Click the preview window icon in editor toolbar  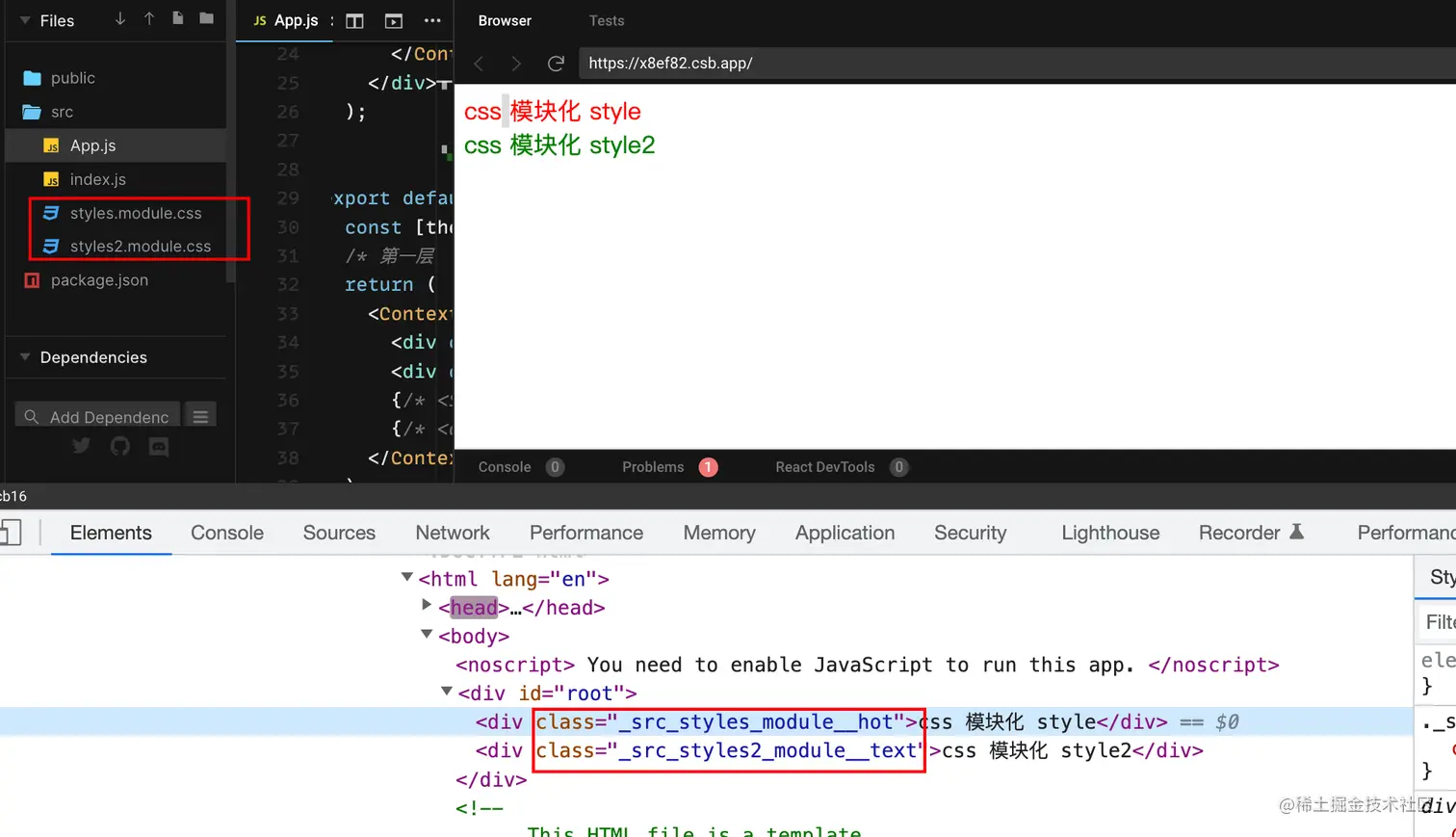tap(393, 20)
